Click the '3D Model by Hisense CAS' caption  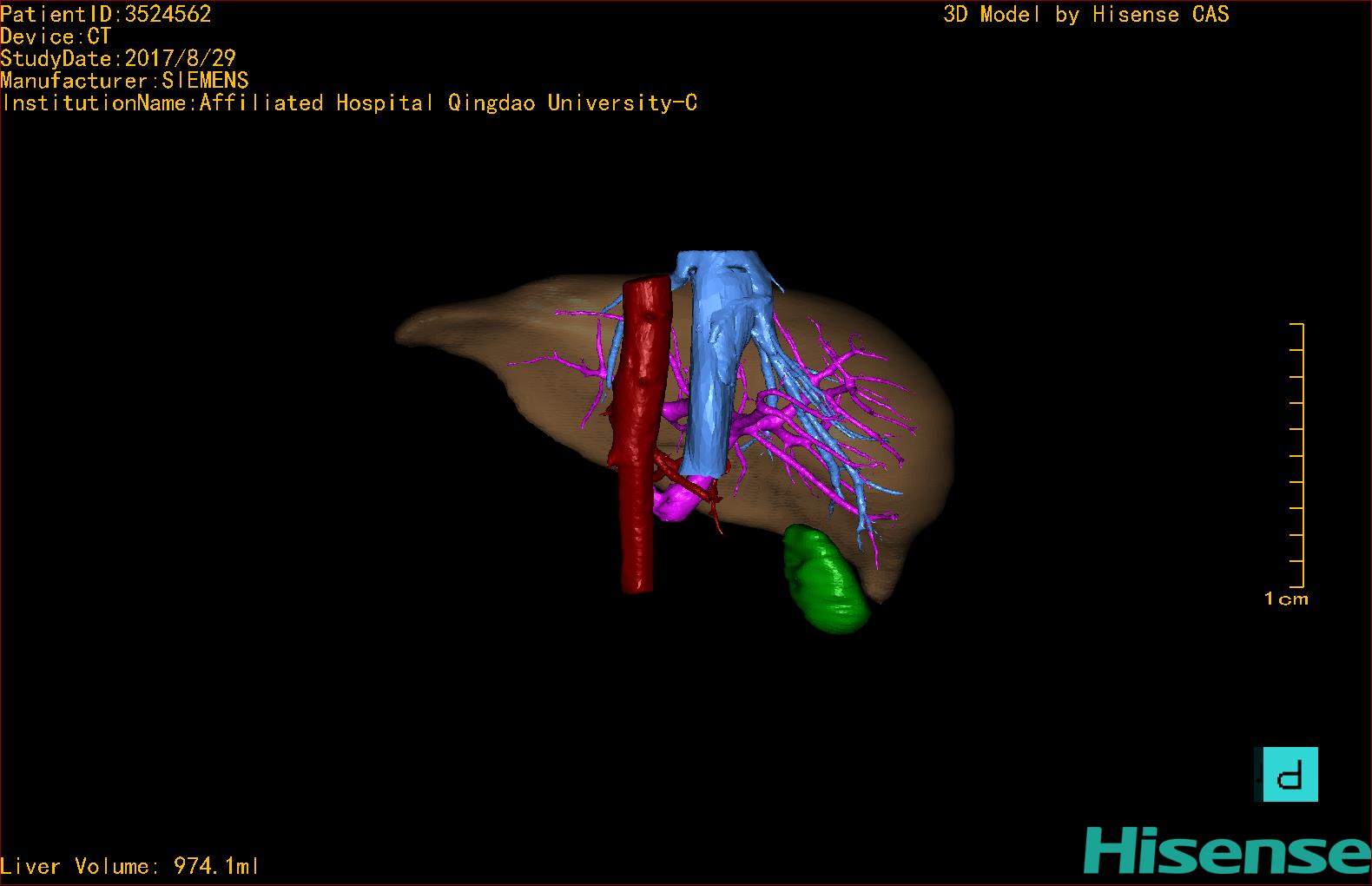pyautogui.click(x=1086, y=14)
